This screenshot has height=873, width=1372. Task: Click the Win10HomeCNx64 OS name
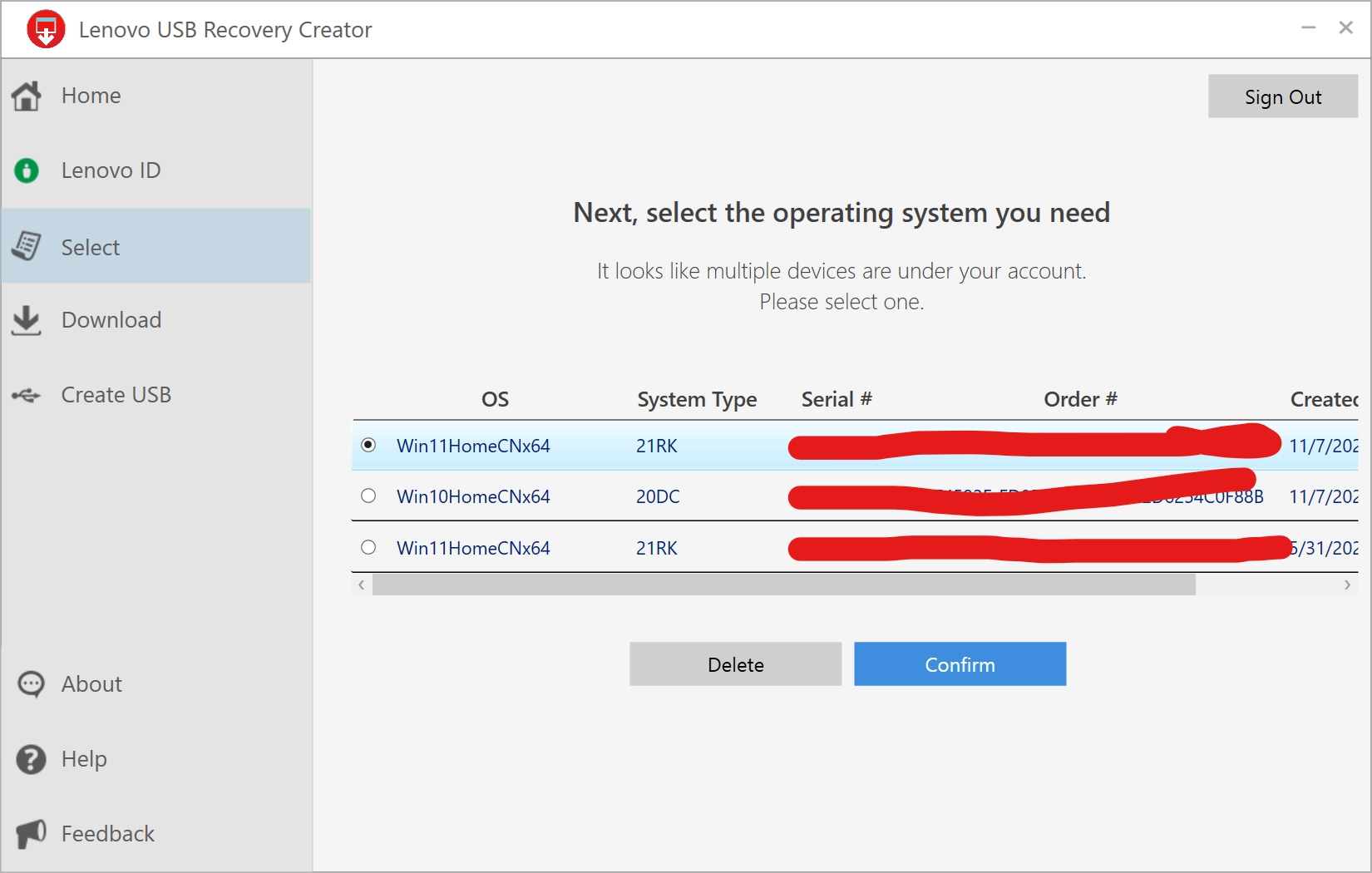(473, 496)
